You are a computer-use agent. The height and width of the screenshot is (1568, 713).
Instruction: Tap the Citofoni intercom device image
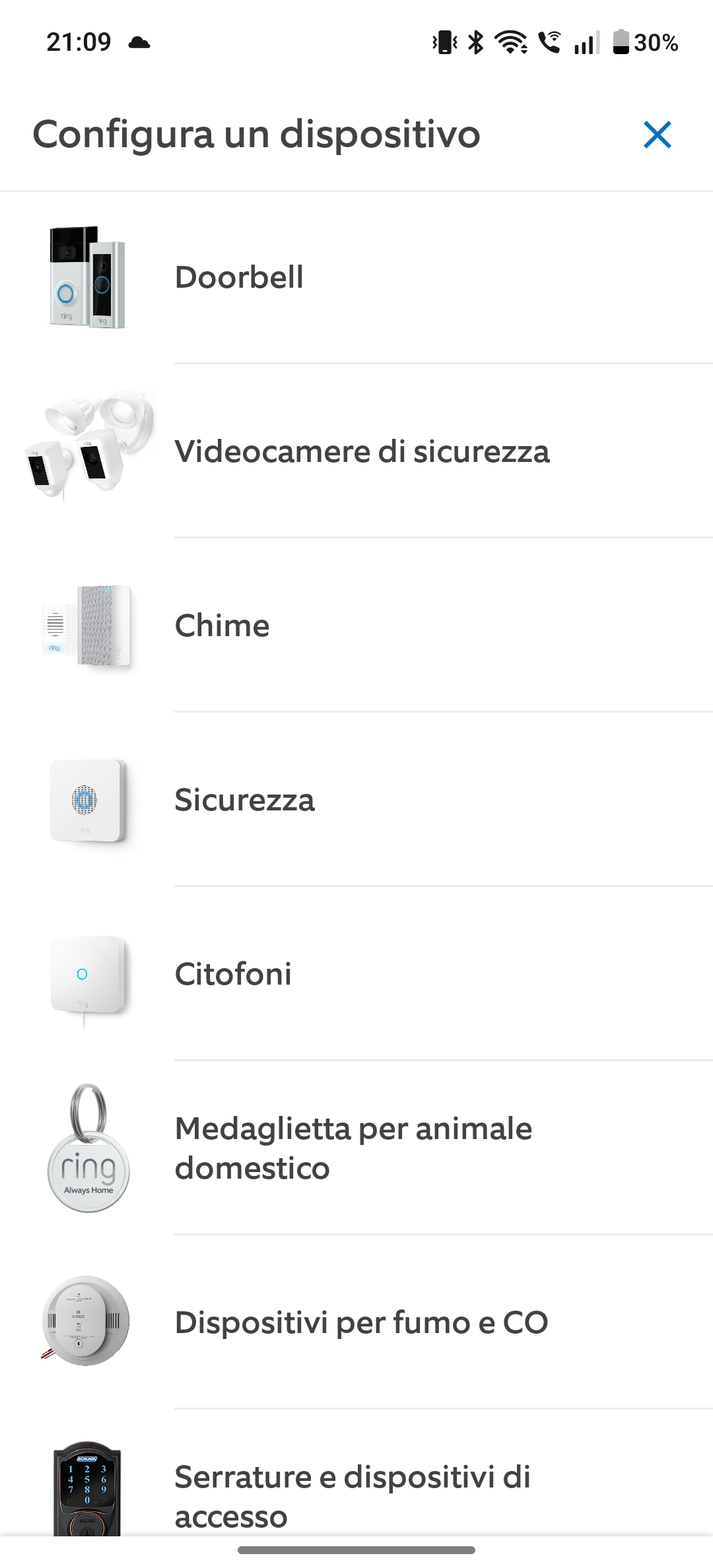[87, 975]
